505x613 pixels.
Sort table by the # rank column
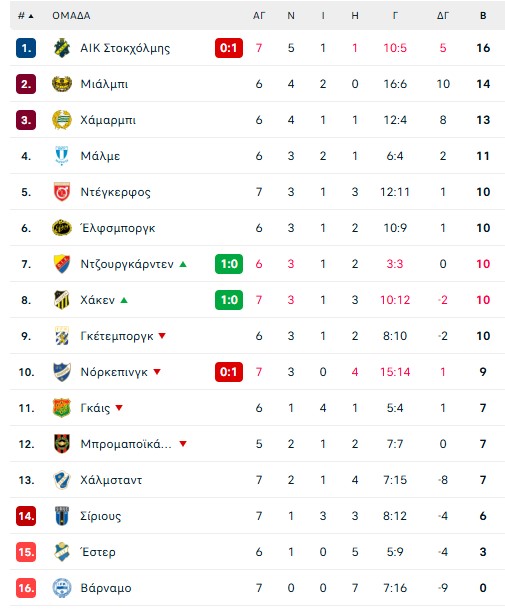[26, 16]
